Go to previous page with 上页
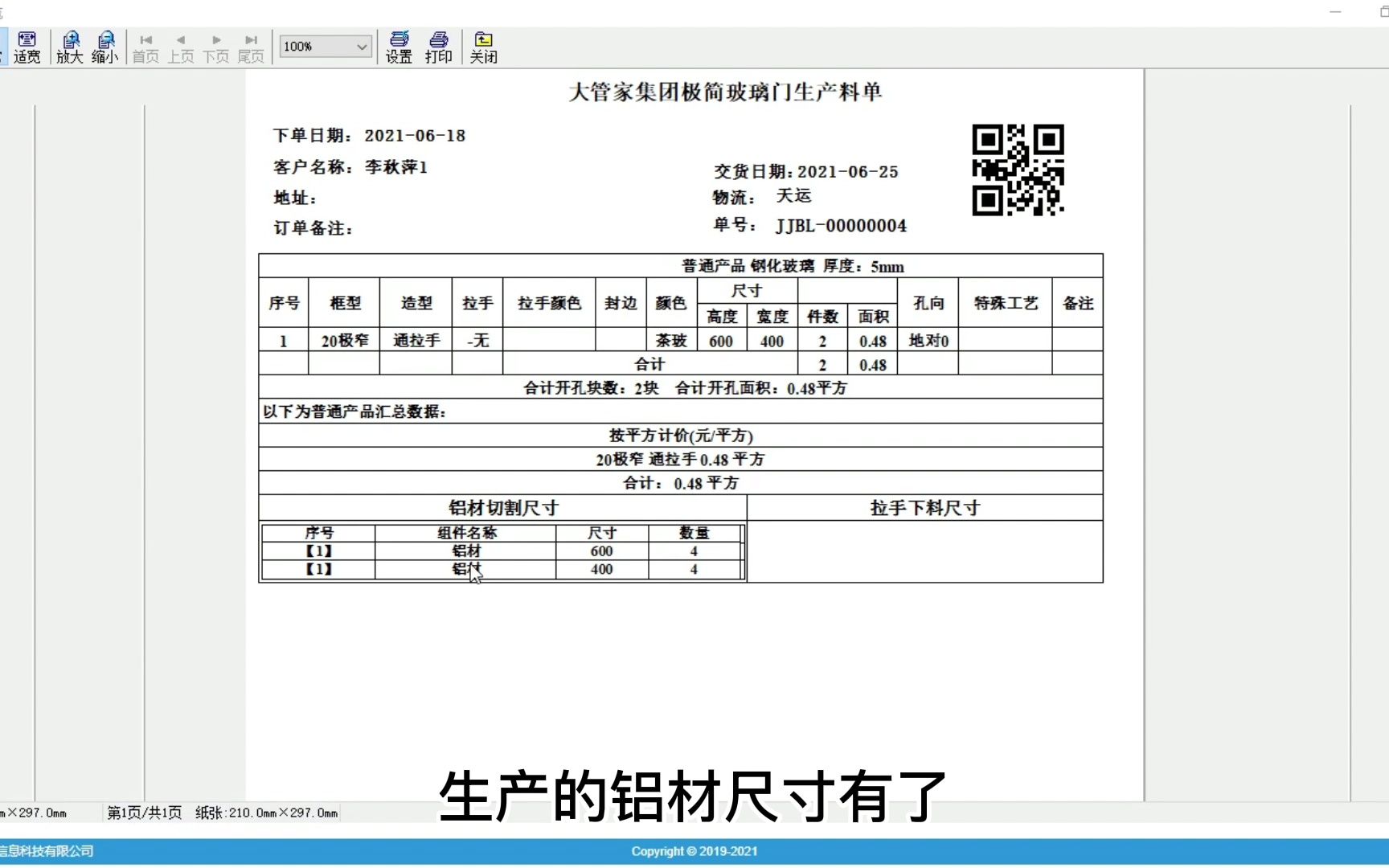1389x868 pixels. 181,48
